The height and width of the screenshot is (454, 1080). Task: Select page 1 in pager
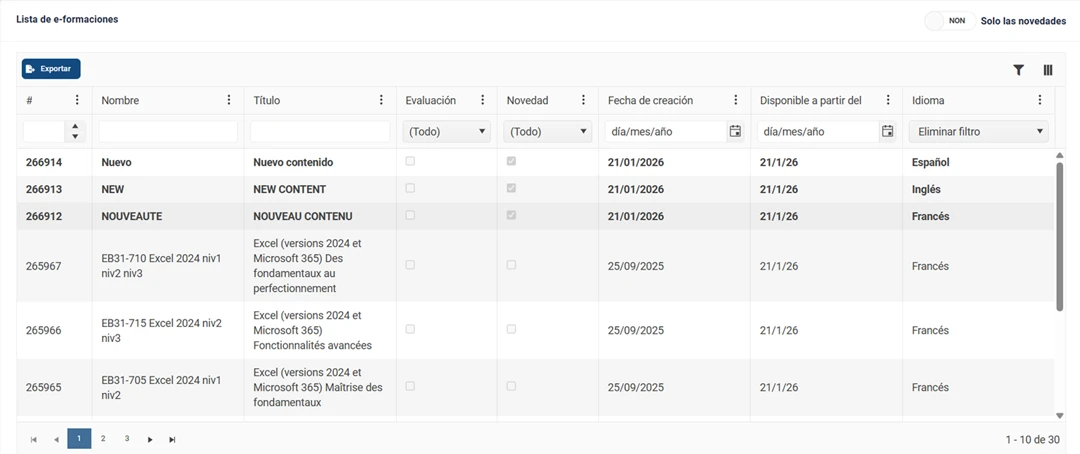click(x=79, y=438)
